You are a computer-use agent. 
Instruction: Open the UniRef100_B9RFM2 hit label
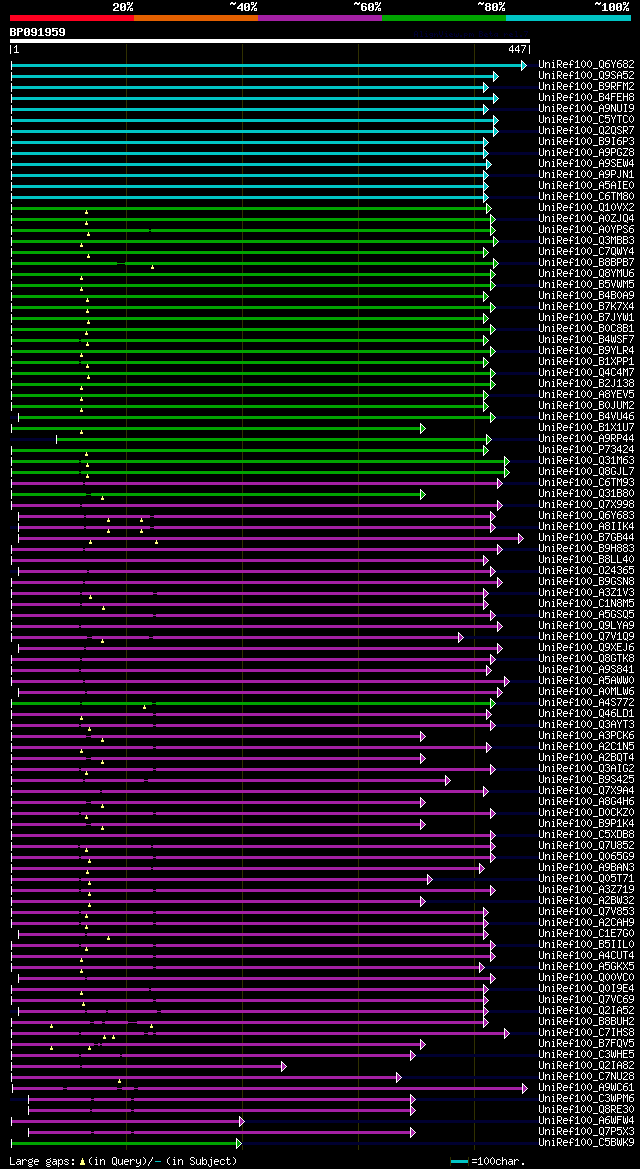click(x=586, y=86)
